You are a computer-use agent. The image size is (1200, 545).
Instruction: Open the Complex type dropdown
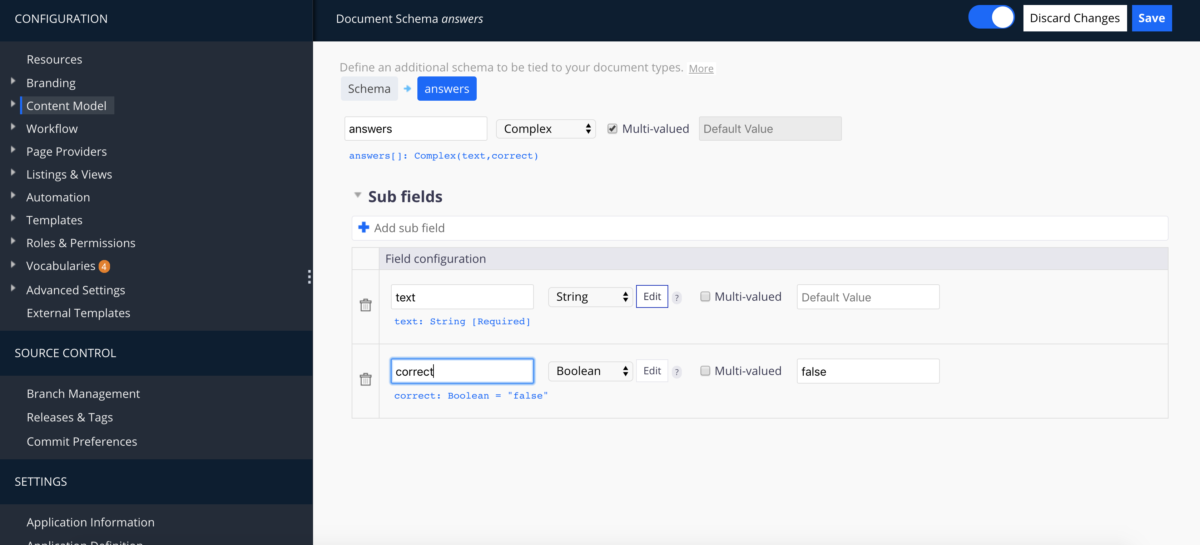click(x=546, y=129)
